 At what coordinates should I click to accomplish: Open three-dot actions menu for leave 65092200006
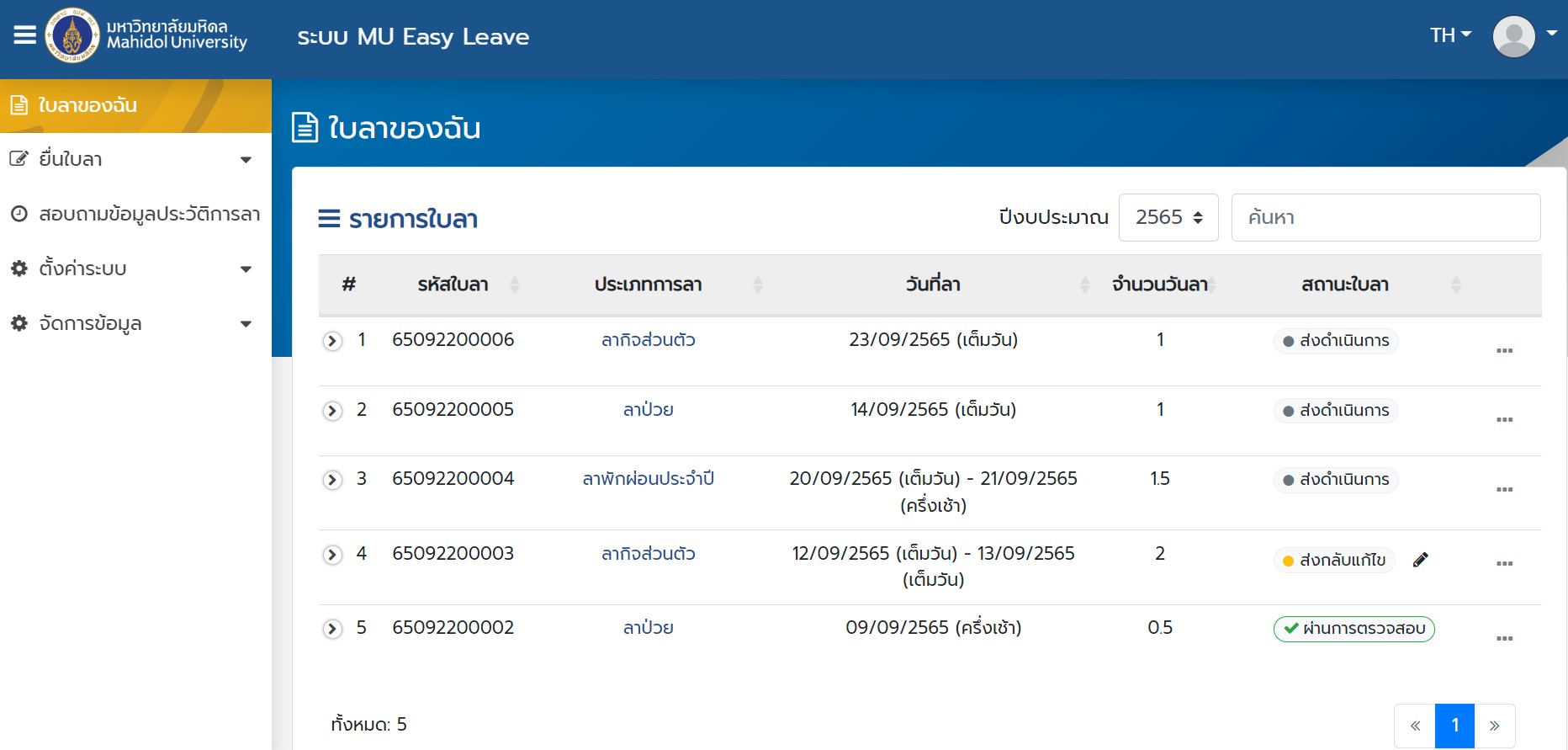point(1505,350)
